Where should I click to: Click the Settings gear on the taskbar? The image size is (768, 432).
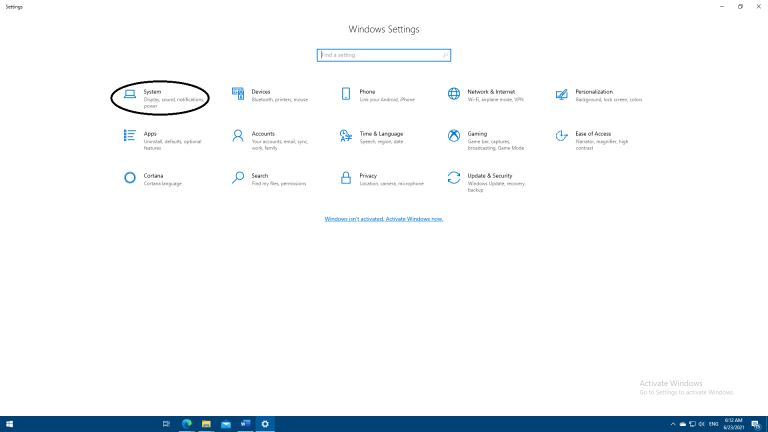pos(265,424)
